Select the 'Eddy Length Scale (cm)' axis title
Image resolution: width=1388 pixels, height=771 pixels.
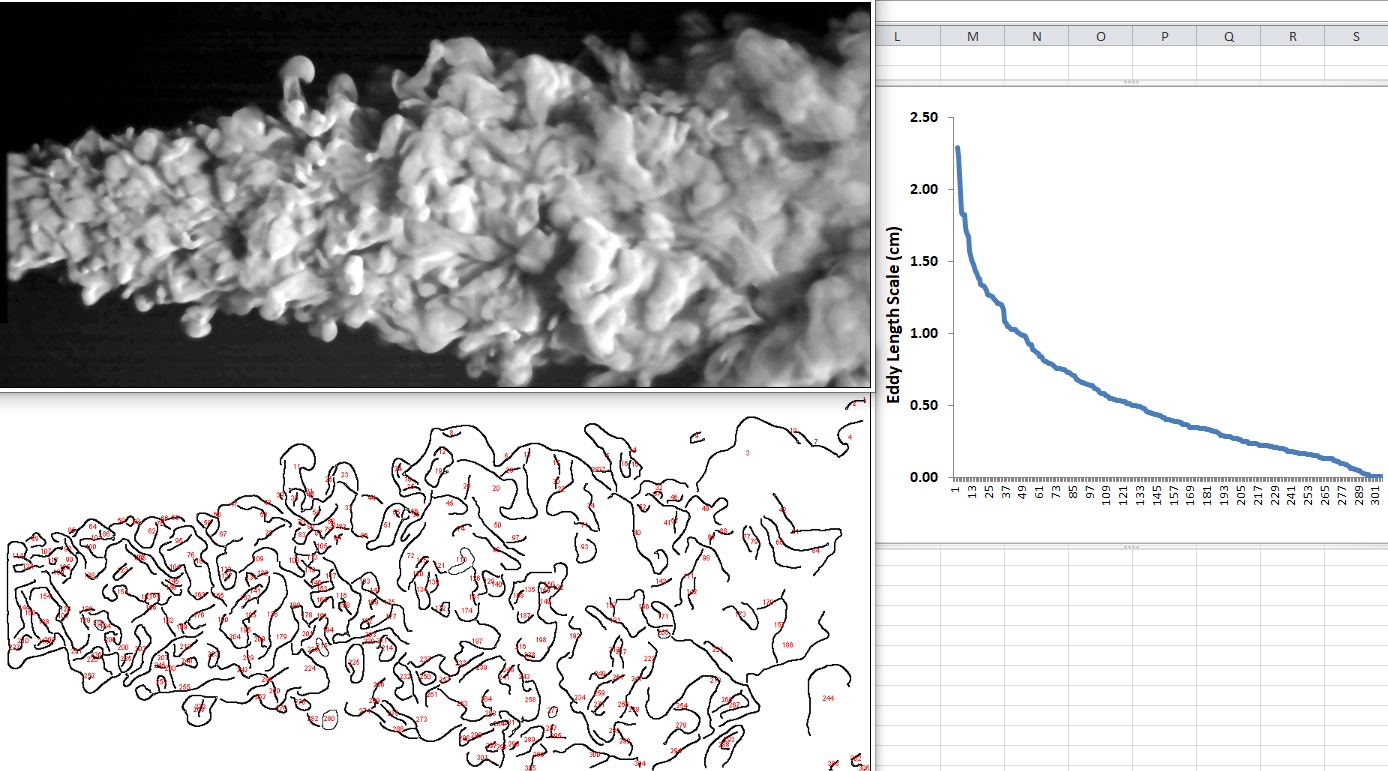(x=893, y=298)
